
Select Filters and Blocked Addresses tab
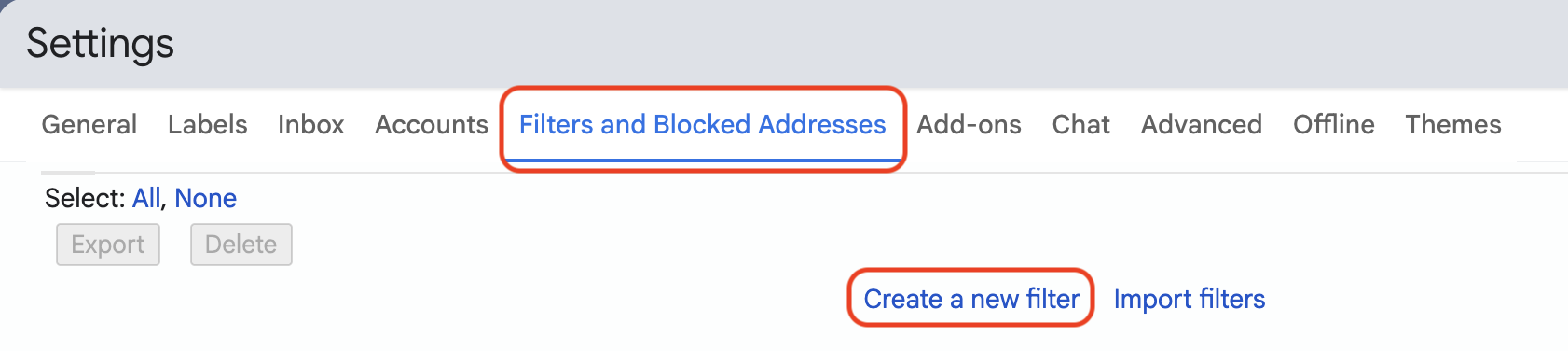702,124
